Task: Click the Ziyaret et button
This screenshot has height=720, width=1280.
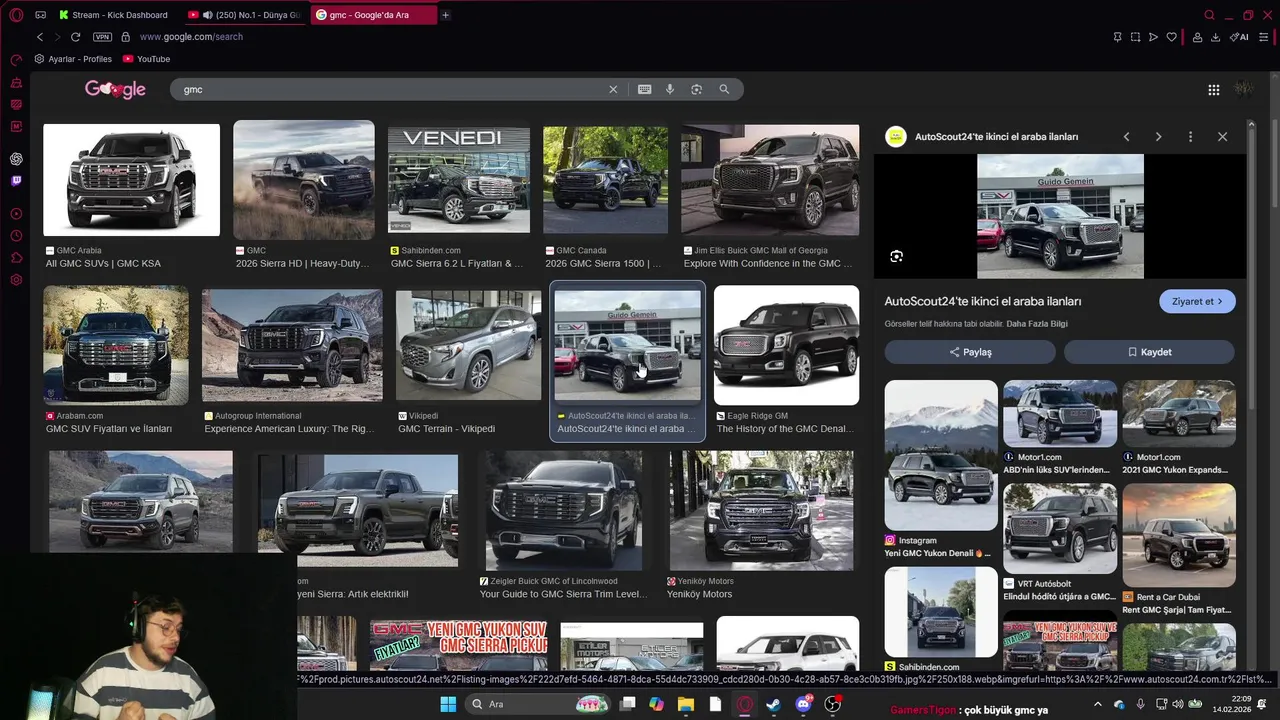Action: click(1197, 301)
